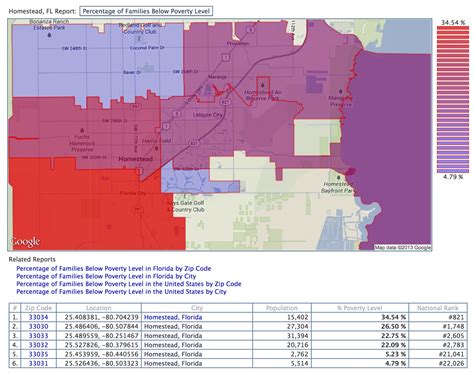Click population value 27,304
Image resolution: width=474 pixels, height=381 pixels.
[297, 326]
